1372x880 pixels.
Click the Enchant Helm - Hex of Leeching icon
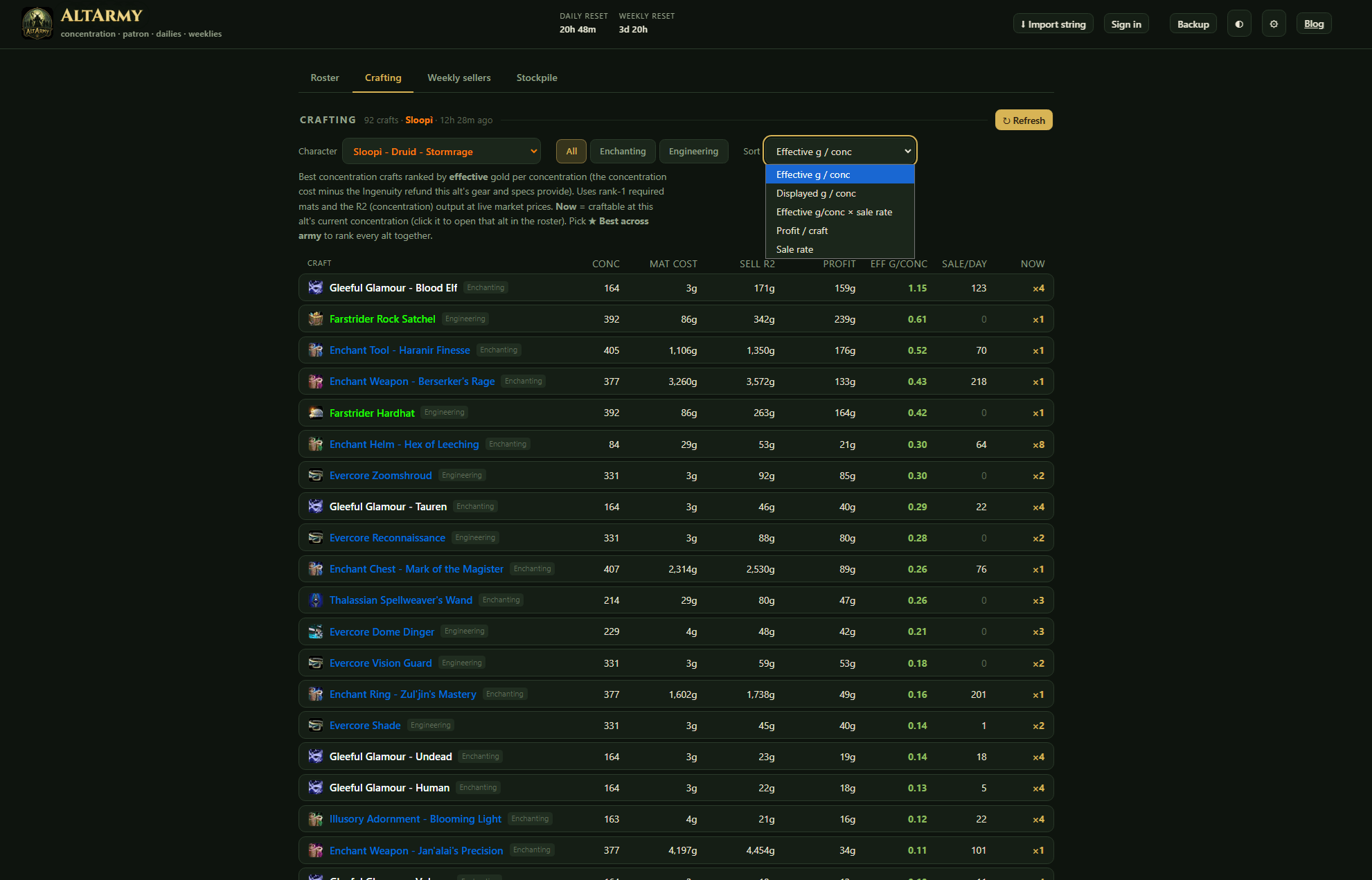316,445
